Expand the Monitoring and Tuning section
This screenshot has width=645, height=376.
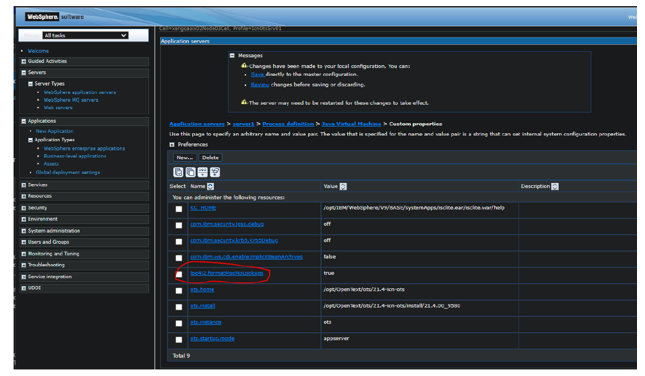point(24,254)
